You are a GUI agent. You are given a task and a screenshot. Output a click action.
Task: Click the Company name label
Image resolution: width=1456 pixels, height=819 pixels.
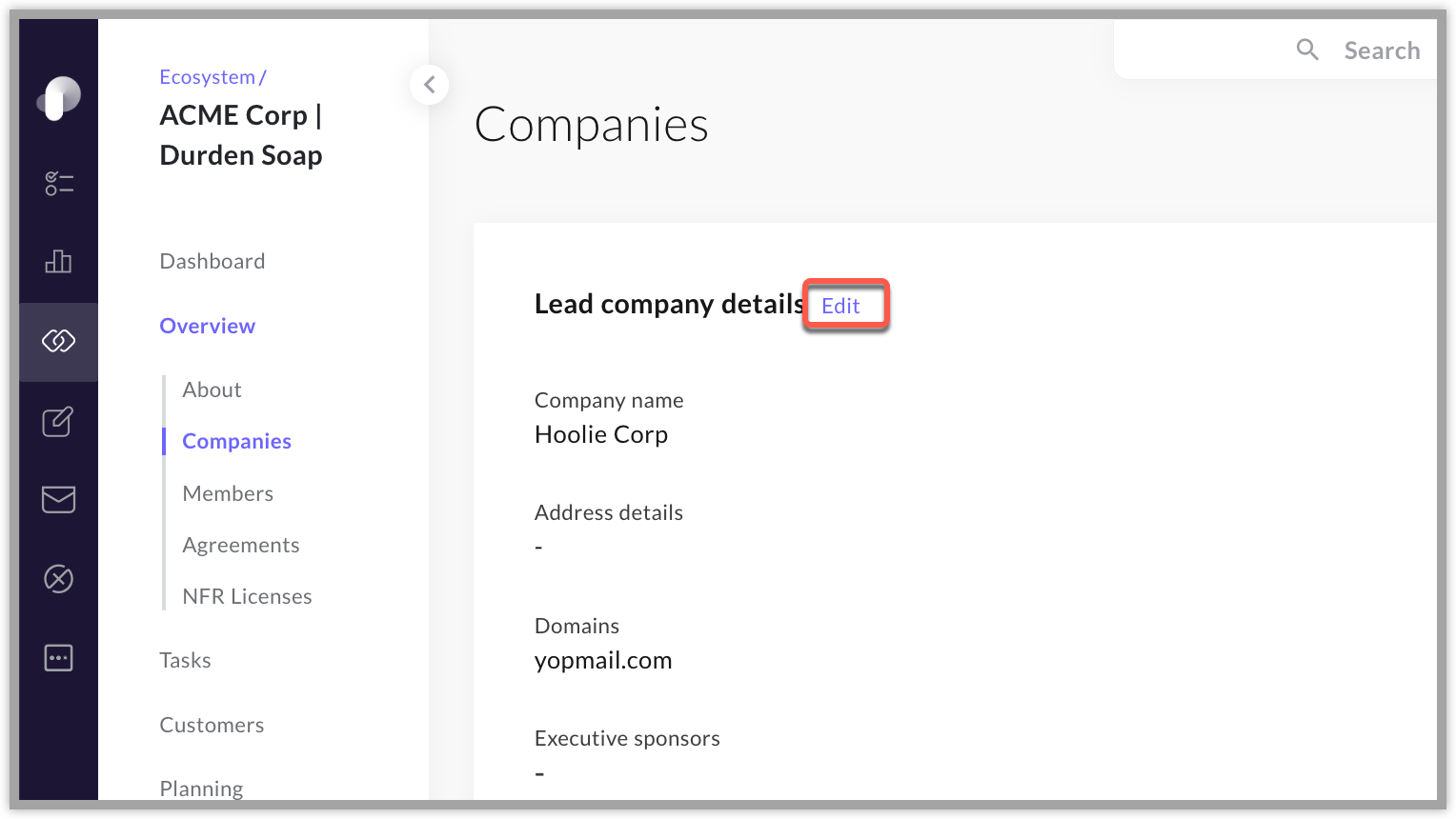point(609,400)
